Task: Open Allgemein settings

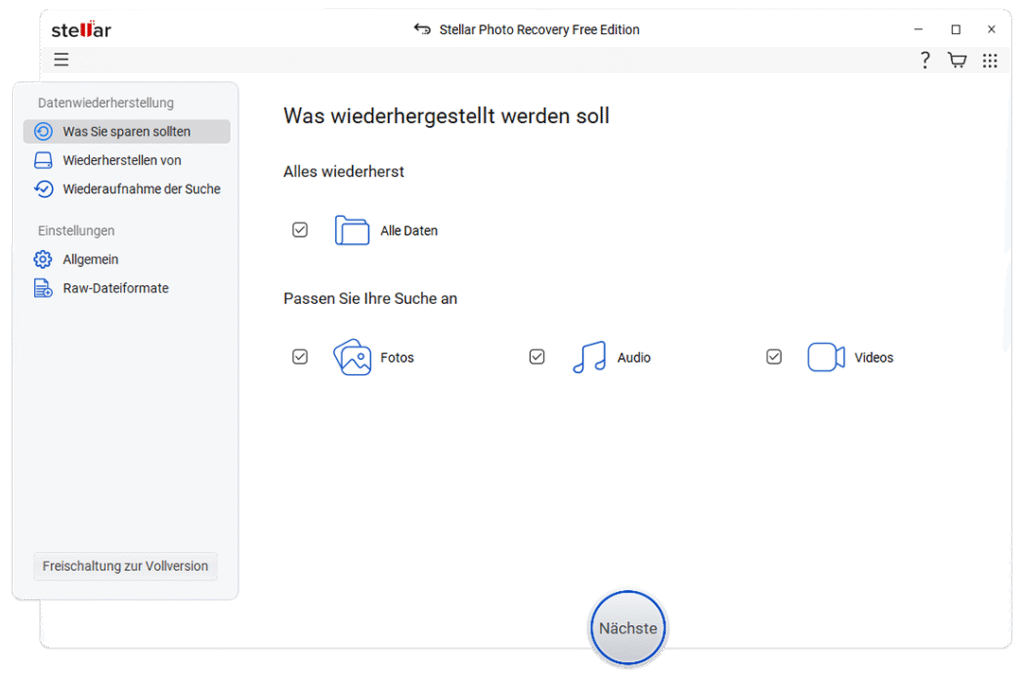Action: click(x=90, y=259)
